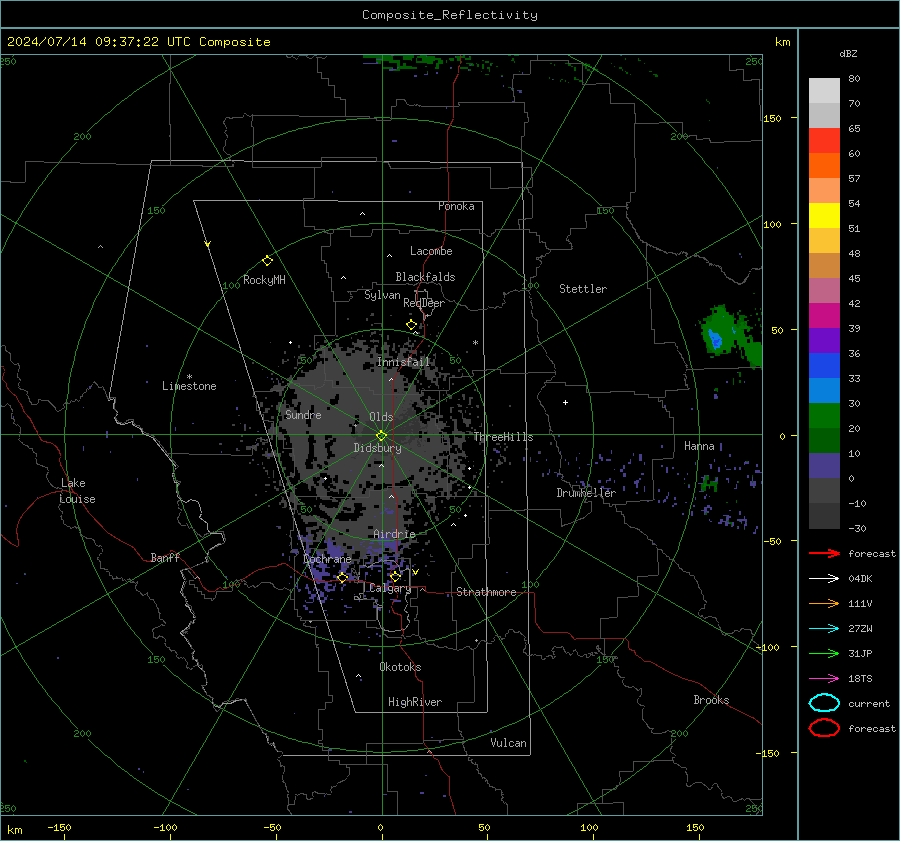900x841 pixels.
Task: Click the Ponoka label
Action: click(x=456, y=206)
